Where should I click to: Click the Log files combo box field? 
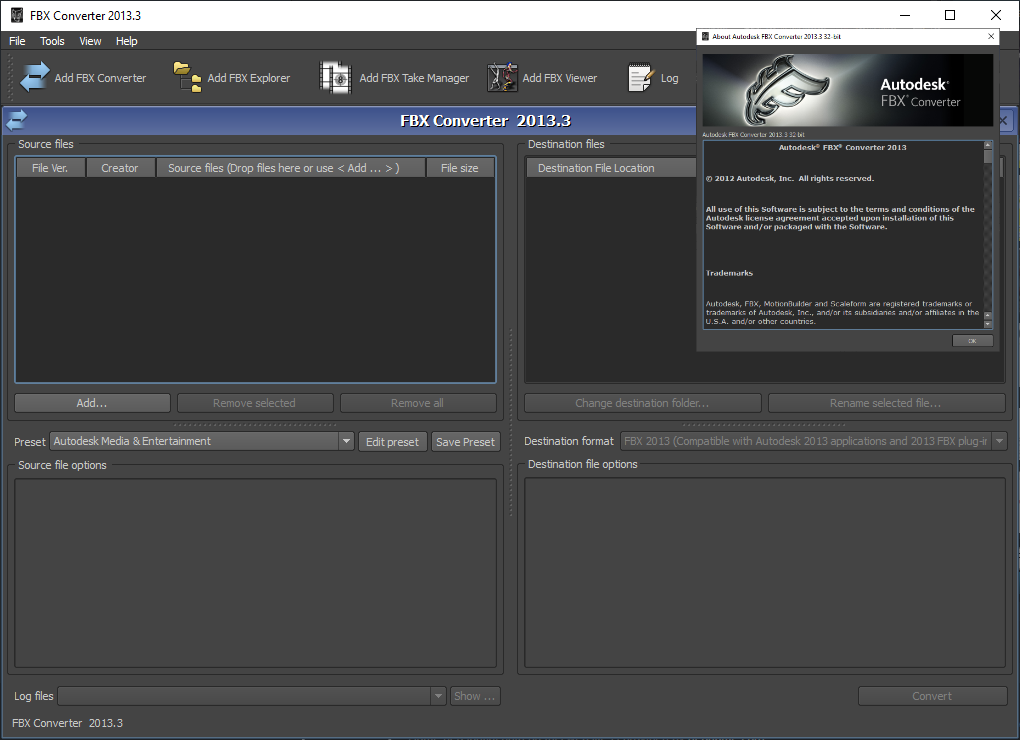point(252,696)
